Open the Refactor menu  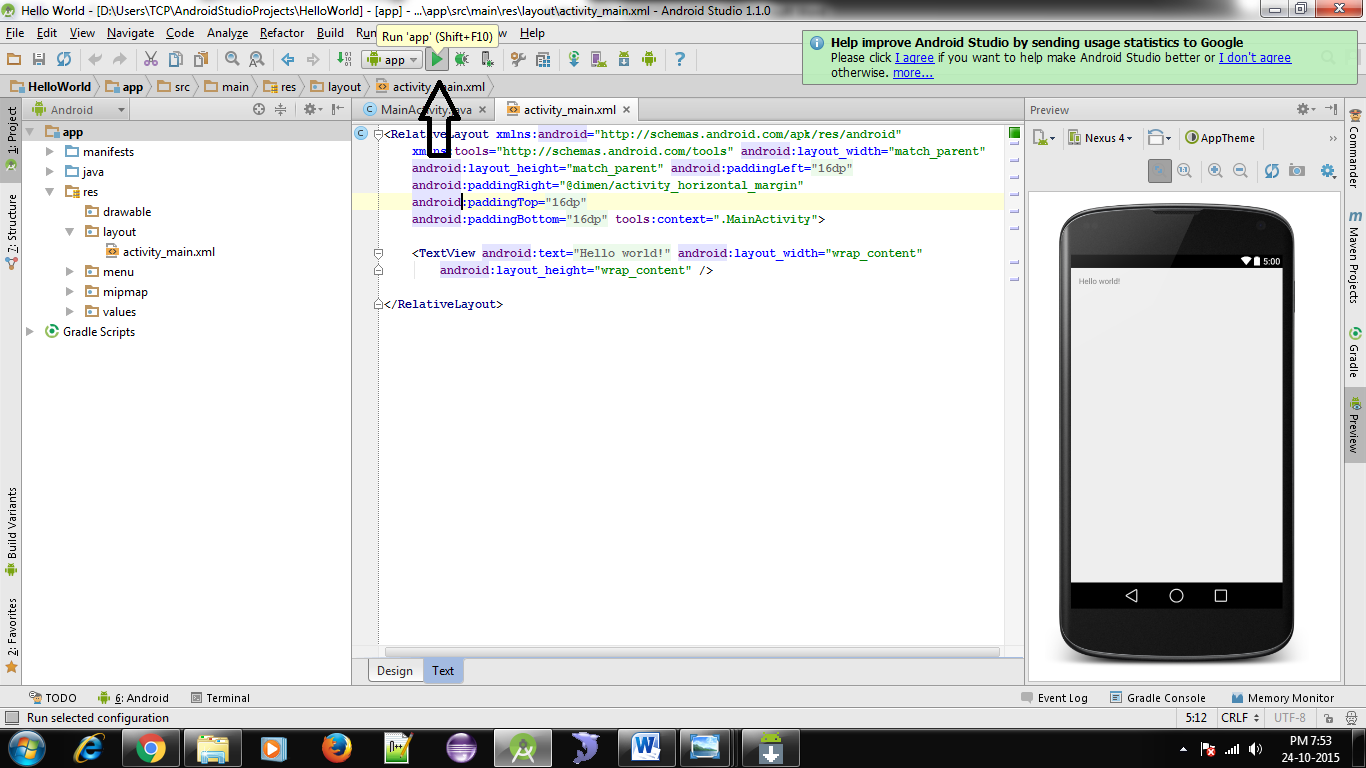coord(282,33)
